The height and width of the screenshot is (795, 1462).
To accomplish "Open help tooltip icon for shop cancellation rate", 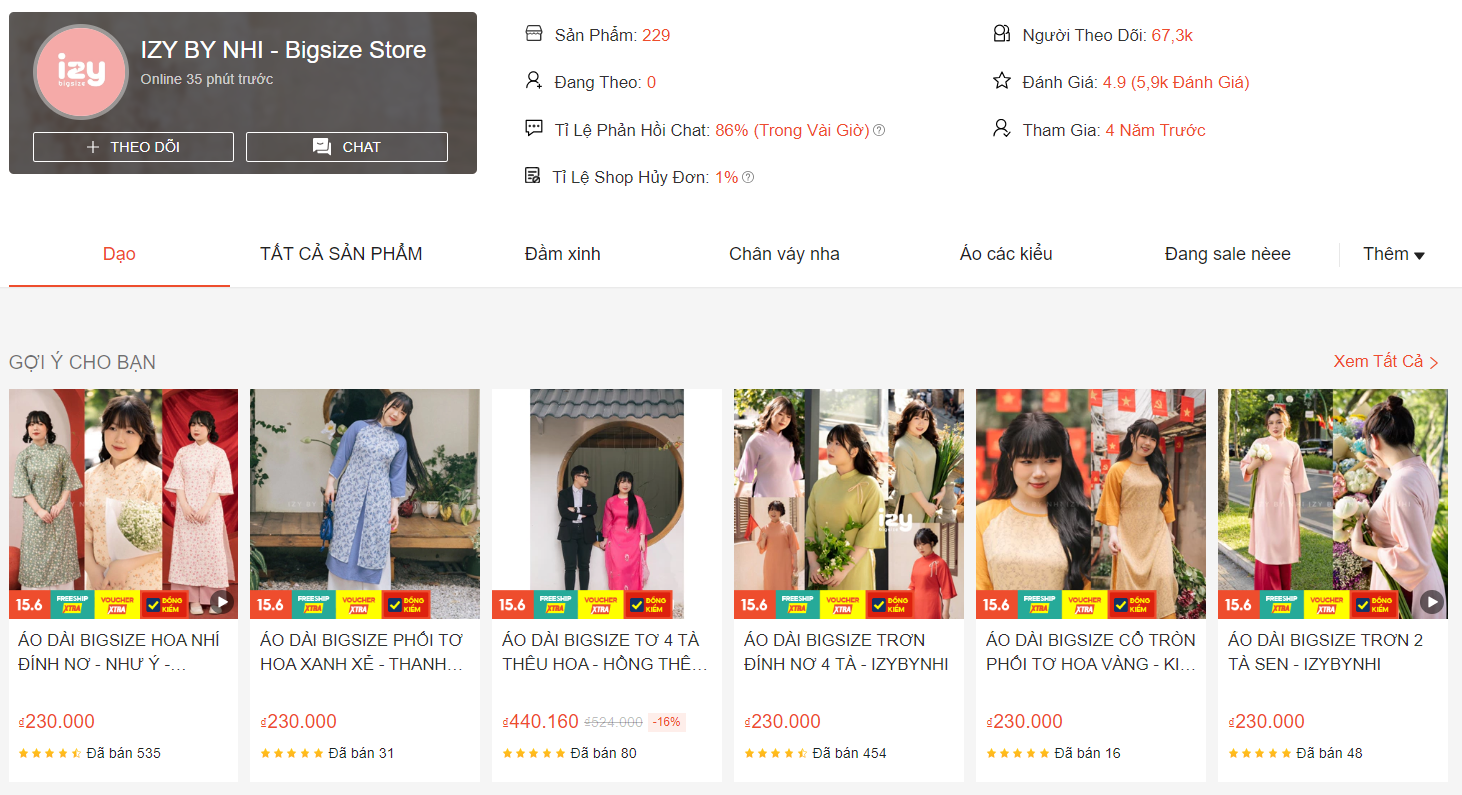I will point(748,177).
